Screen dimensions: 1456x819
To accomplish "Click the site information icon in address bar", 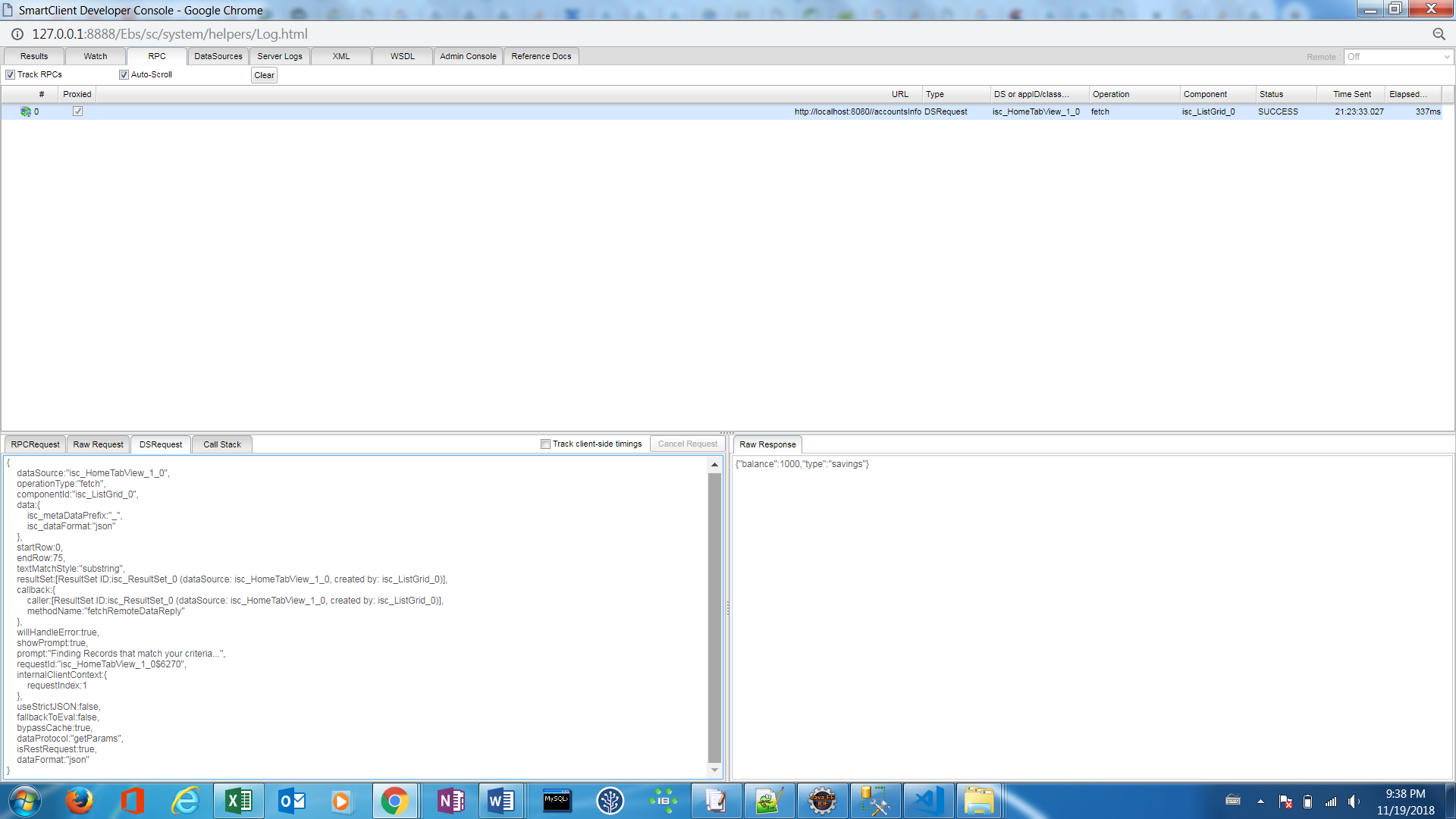I will [17, 34].
